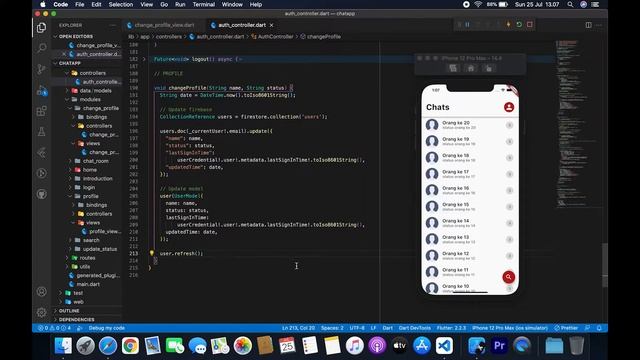This screenshot has width=640, height=360.
Task: Click the lightbulb quick-fix on line 213
Action: coord(152,253)
